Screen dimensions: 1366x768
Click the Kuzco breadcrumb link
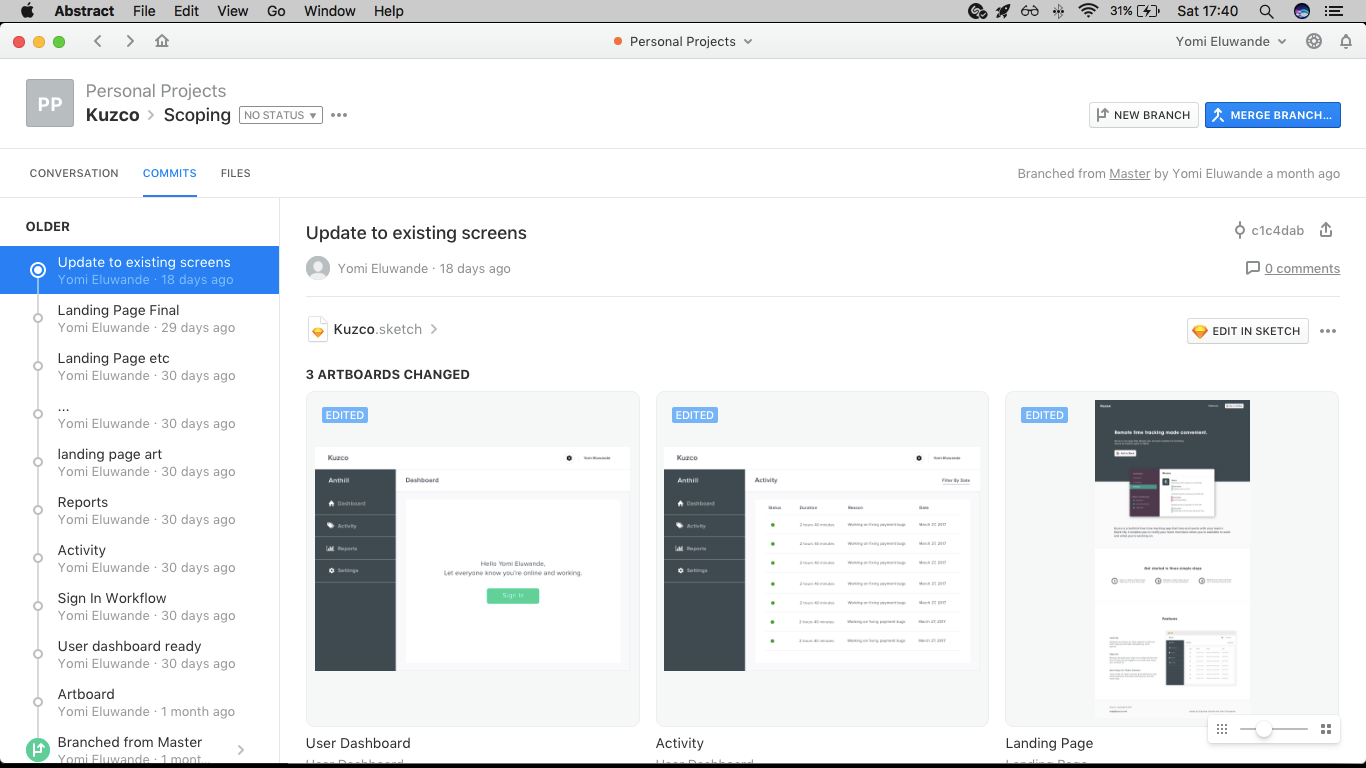click(113, 115)
